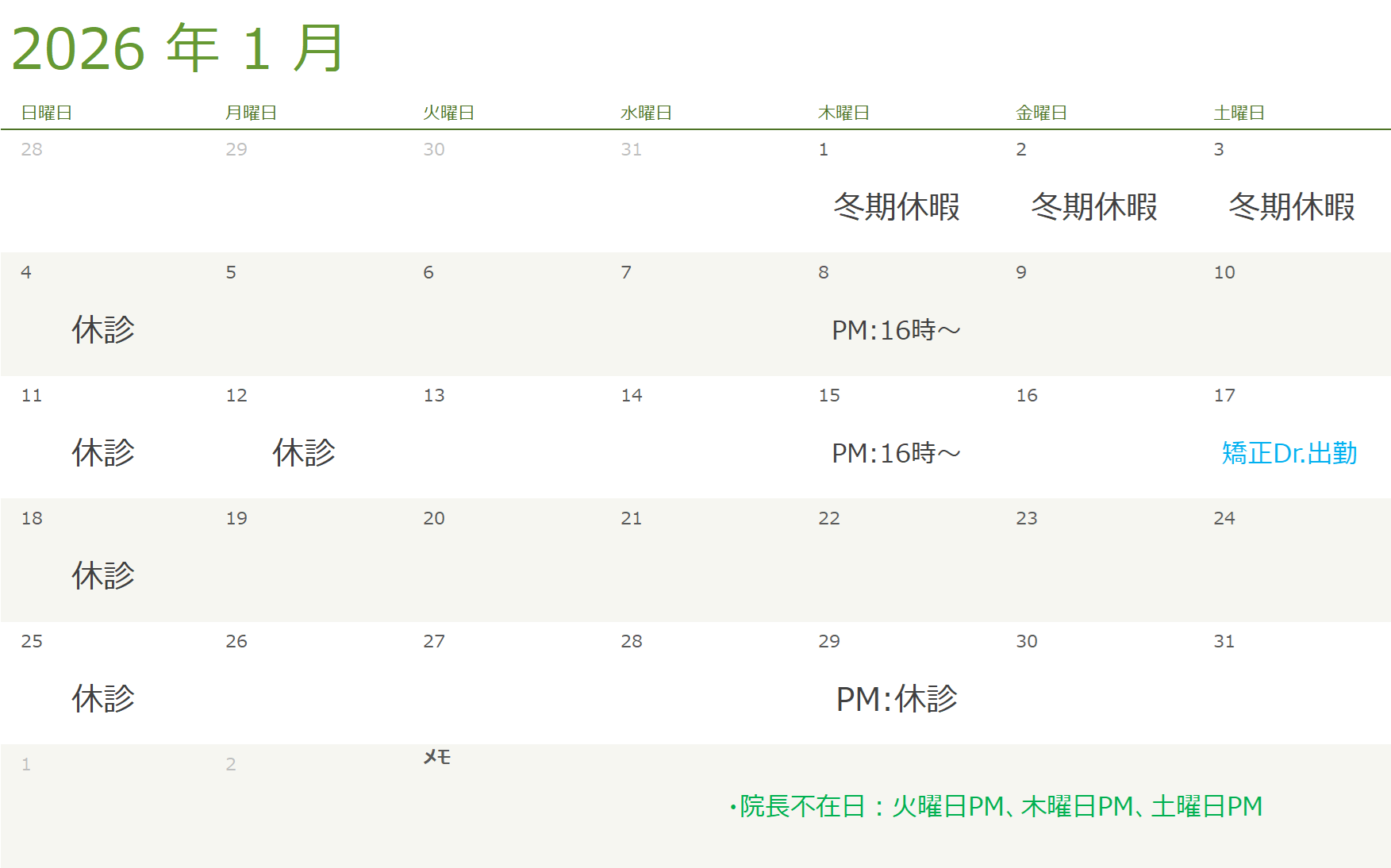The width and height of the screenshot is (1391, 868).
Task: Click 冬期休暇 text on January 1
Action: 896,207
